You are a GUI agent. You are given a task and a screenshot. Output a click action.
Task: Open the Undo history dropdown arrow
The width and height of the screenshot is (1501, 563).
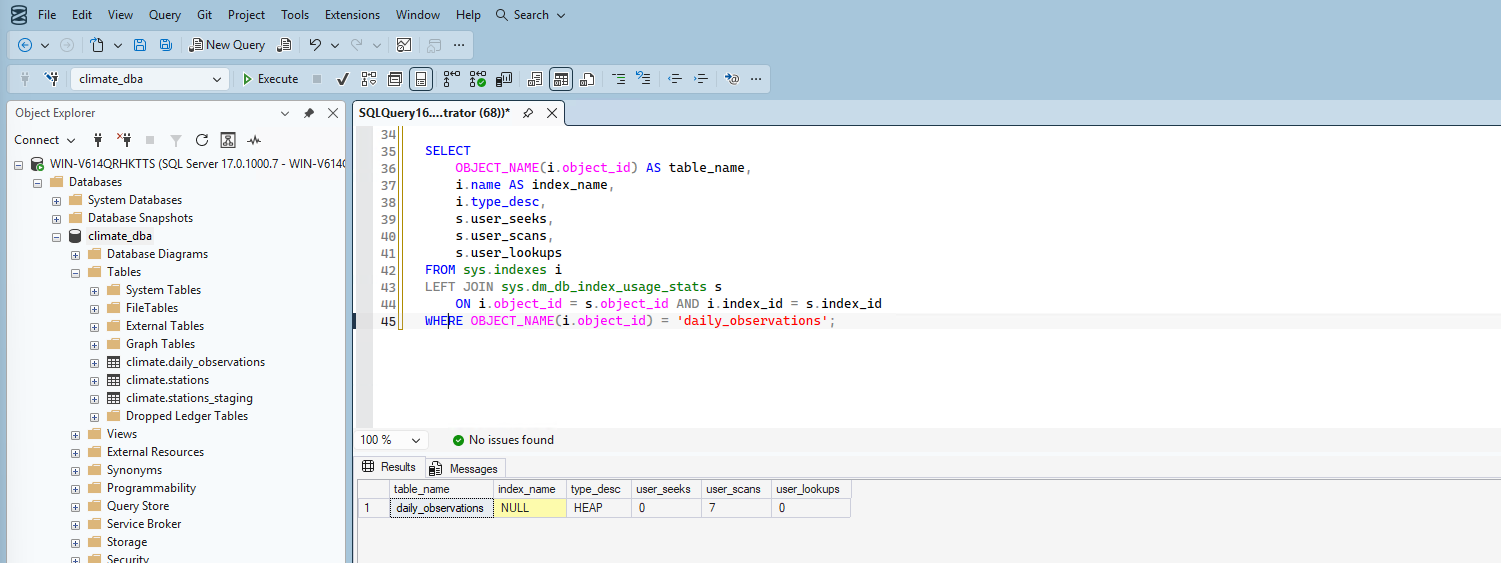tap(335, 45)
